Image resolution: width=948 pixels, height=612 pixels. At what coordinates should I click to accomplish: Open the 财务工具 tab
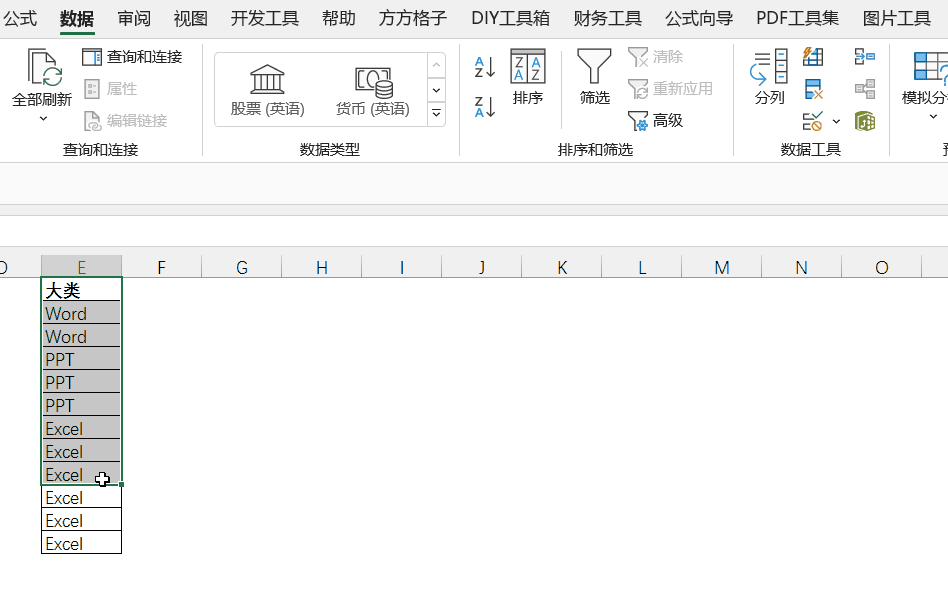(x=608, y=19)
